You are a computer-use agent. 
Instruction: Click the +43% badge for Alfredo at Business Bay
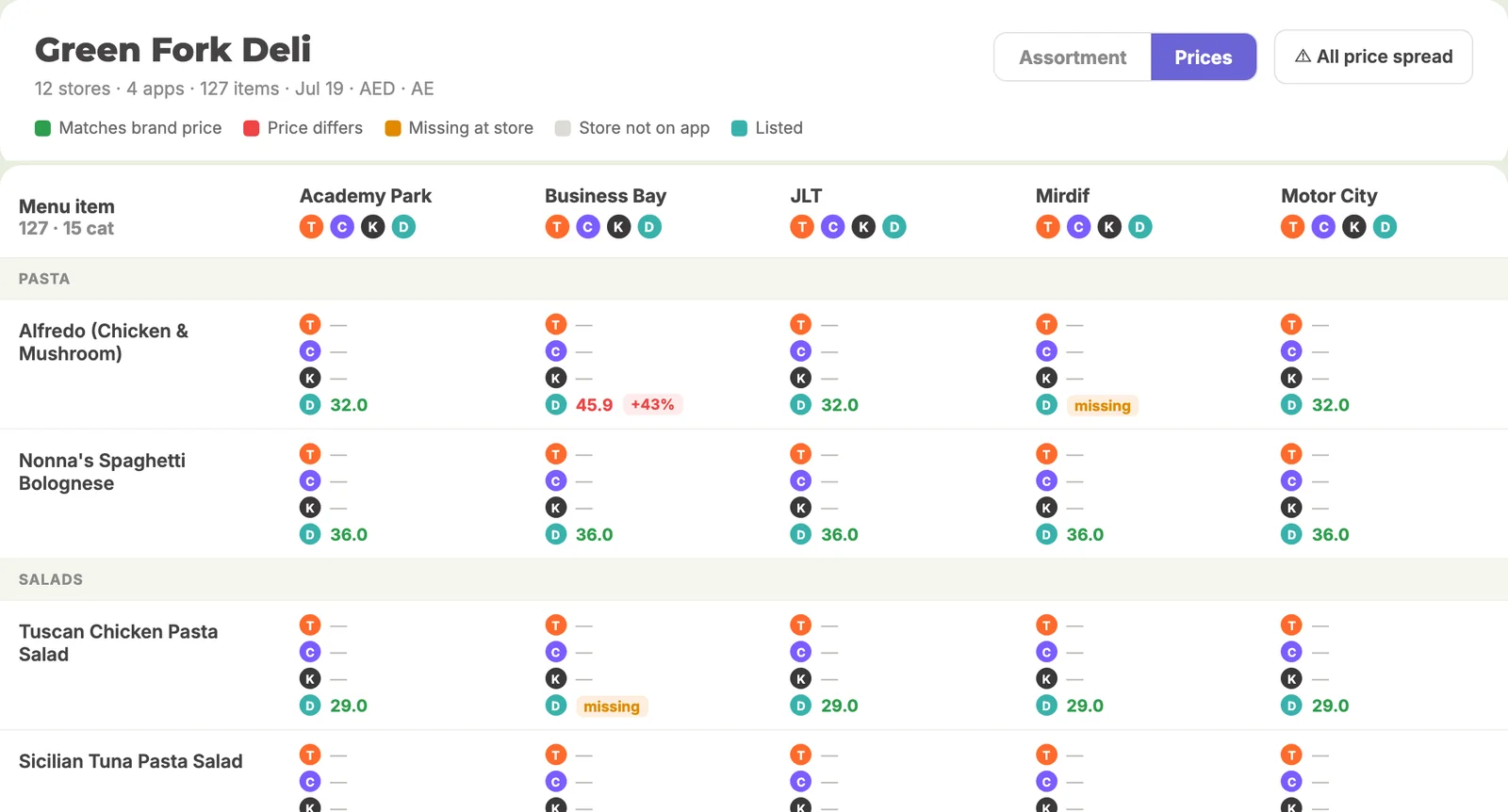652,405
